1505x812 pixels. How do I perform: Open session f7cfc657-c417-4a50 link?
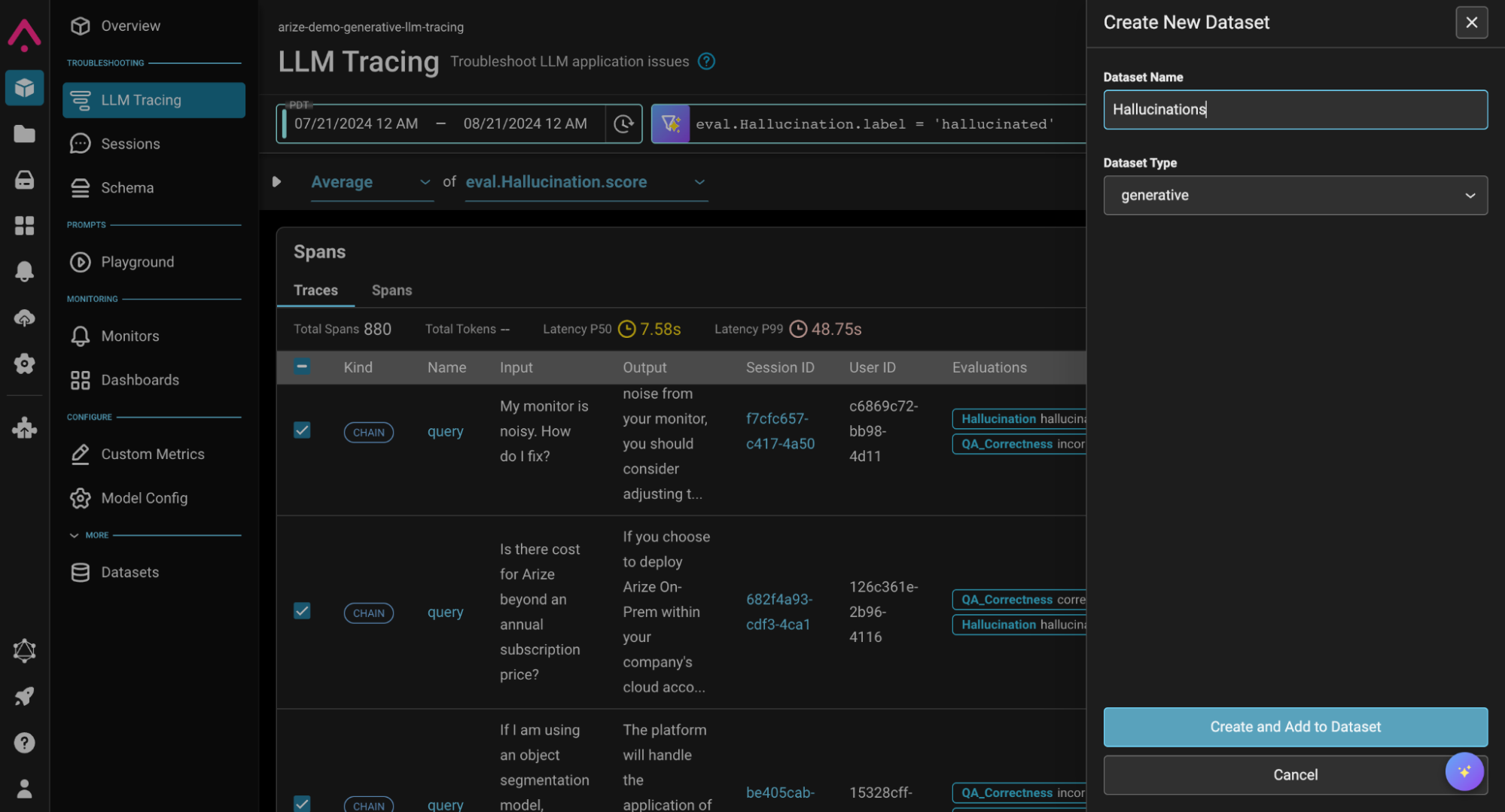778,430
